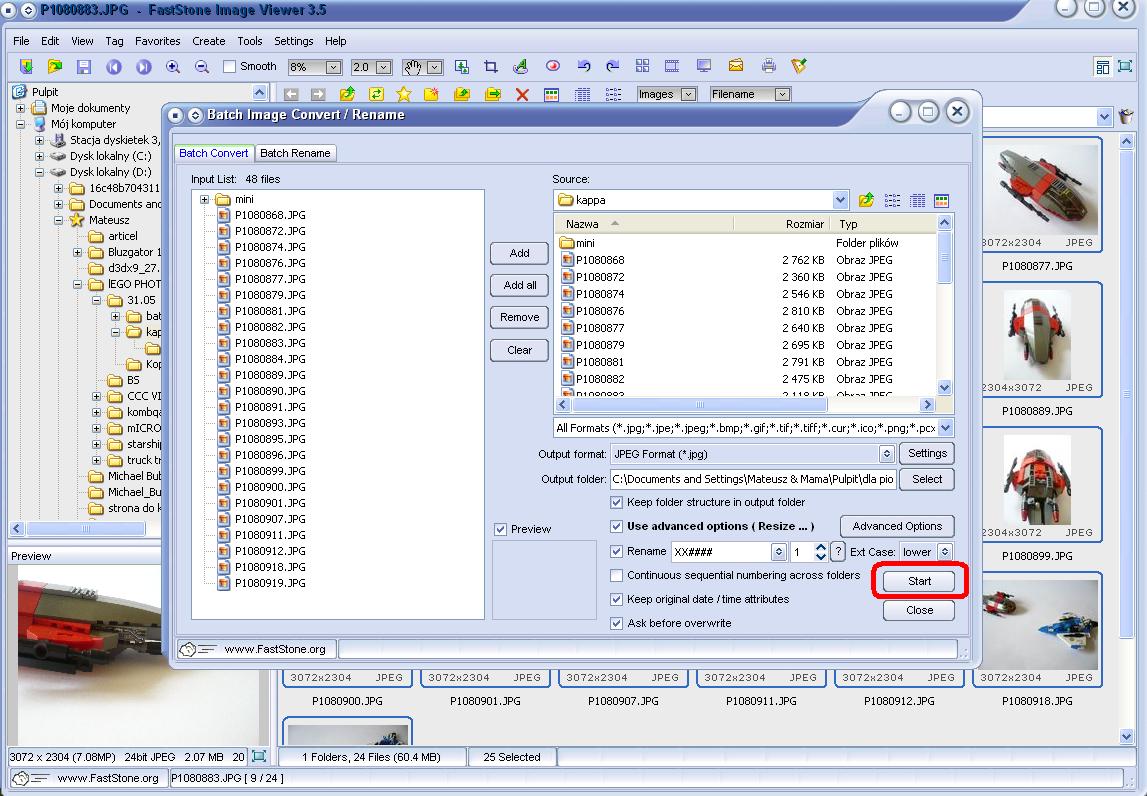
Task: Click the red-eye removal icon
Action: tap(553, 66)
